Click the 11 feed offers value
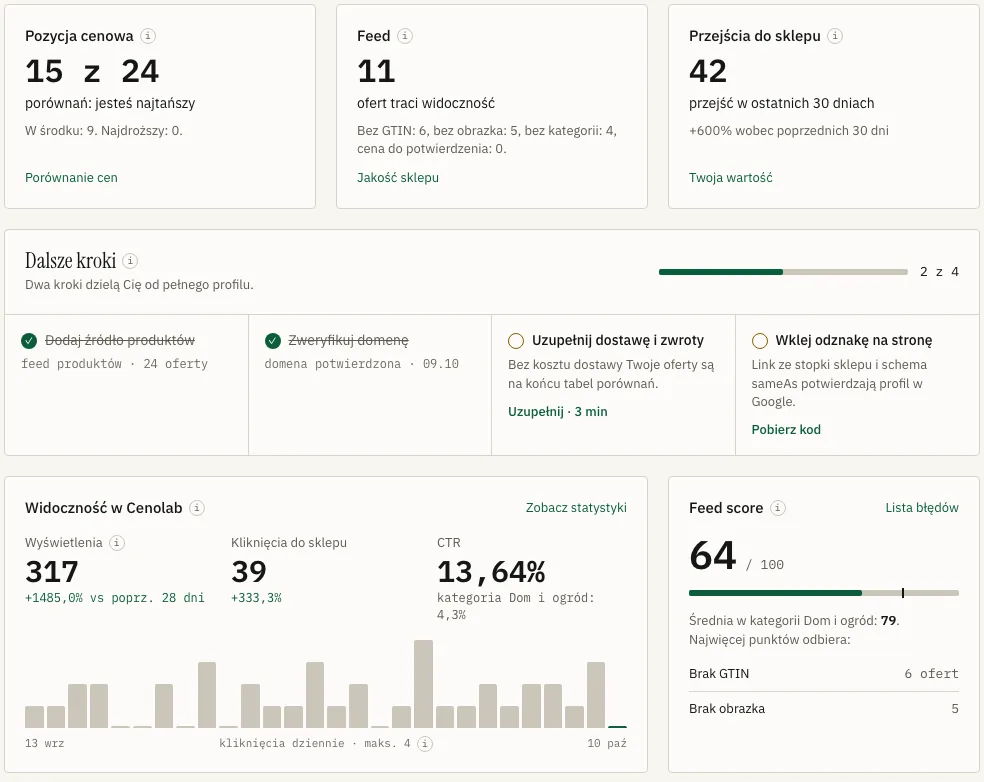984x782 pixels. pyautogui.click(x=376, y=71)
